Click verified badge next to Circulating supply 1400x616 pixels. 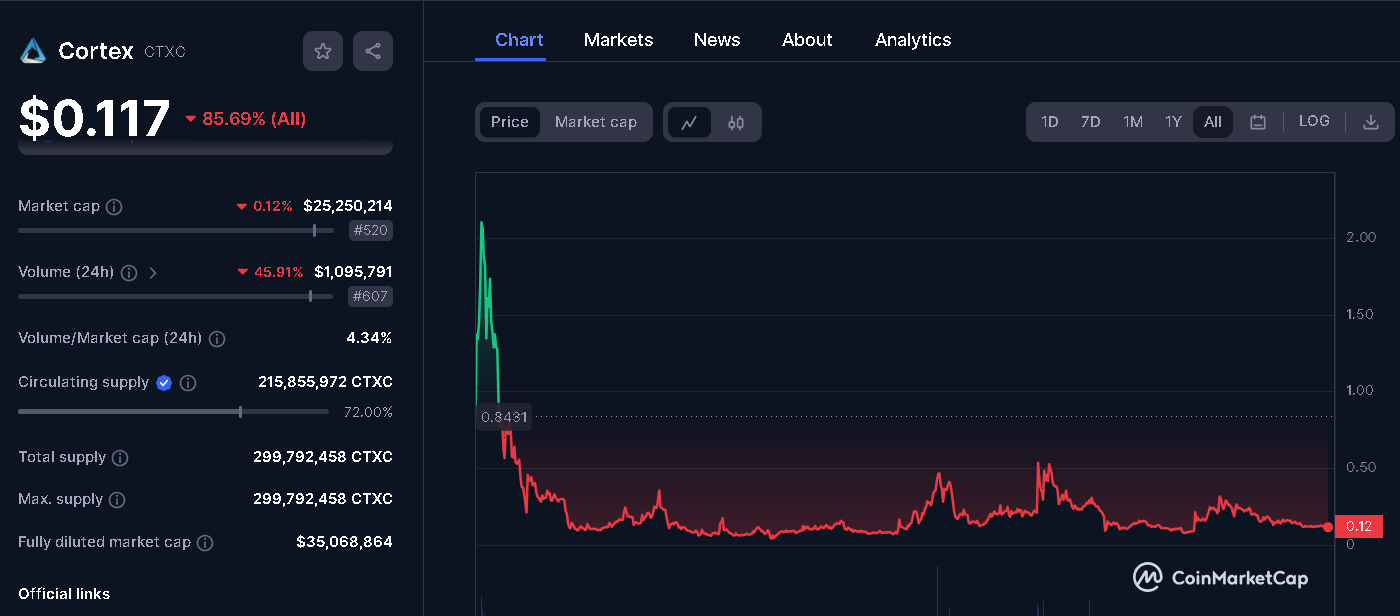coord(164,383)
